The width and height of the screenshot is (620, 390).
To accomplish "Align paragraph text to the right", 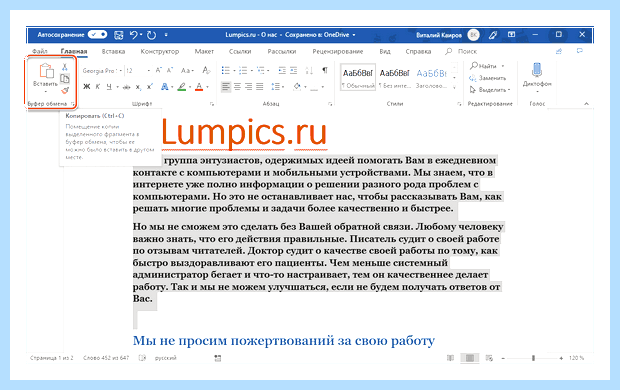I will (248, 86).
